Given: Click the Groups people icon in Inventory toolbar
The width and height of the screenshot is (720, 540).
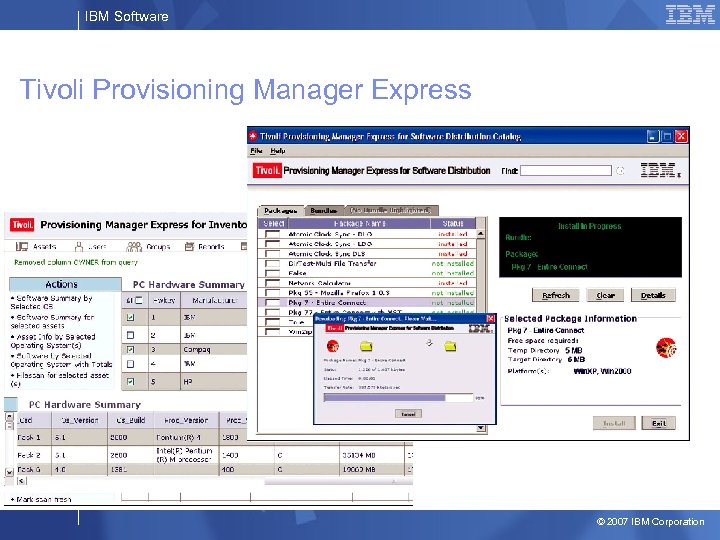Looking at the screenshot, I should (134, 247).
